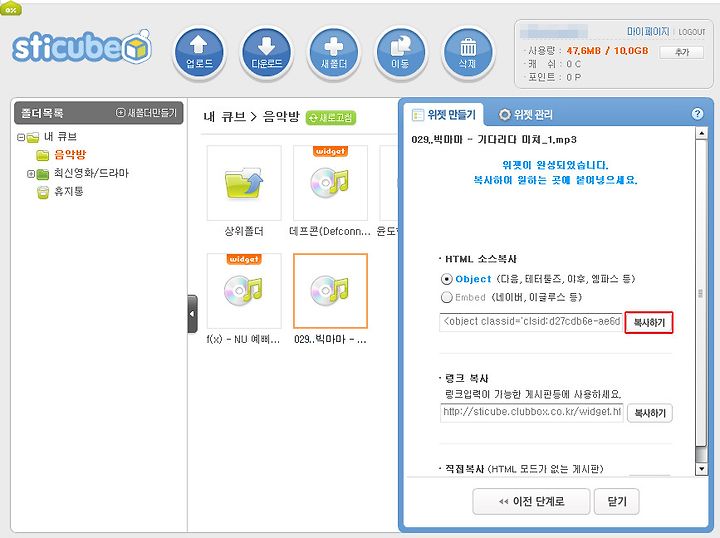Select the Object HTML source radio button
Viewport: 720px width, 538px height.
tap(446, 279)
